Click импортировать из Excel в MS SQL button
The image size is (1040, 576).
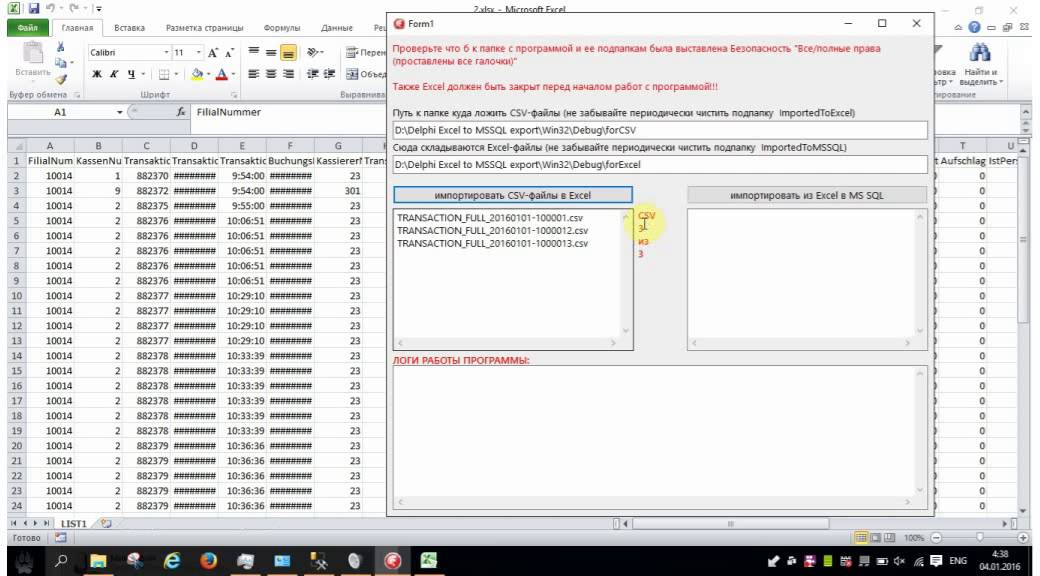(x=807, y=195)
